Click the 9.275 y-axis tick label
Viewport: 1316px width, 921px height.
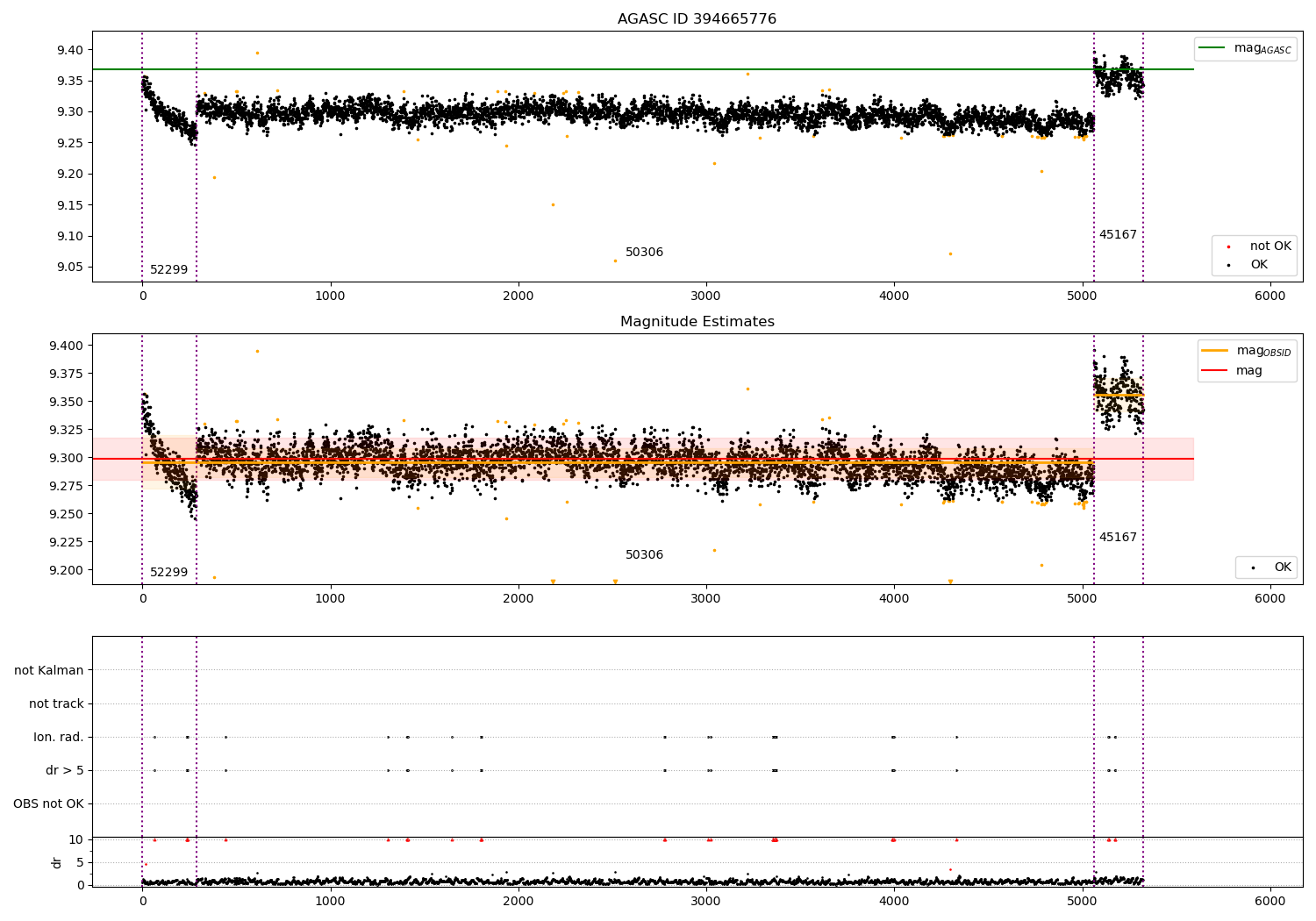(67, 486)
